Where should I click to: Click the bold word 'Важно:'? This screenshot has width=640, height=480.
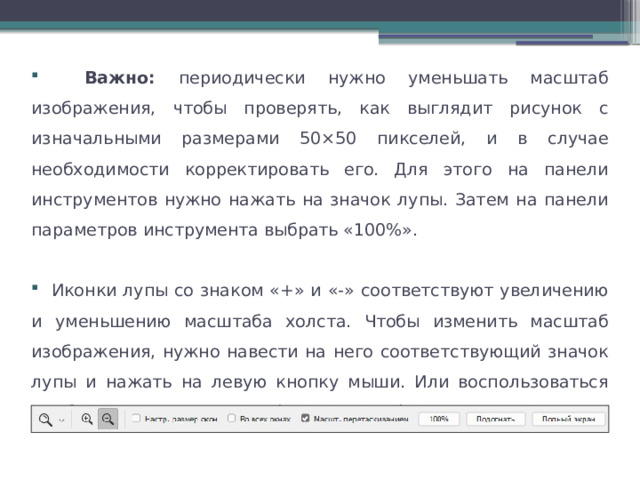120,78
